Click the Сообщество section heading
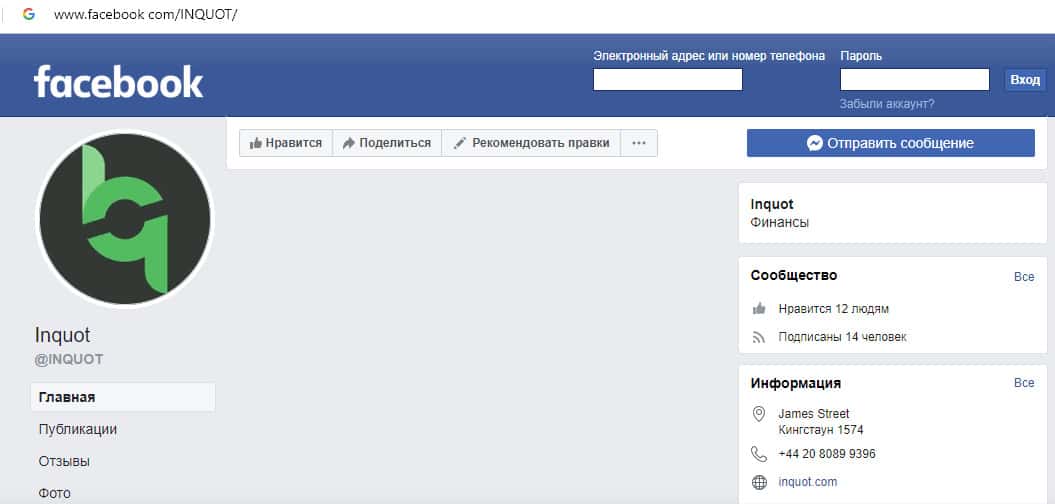 [794, 275]
